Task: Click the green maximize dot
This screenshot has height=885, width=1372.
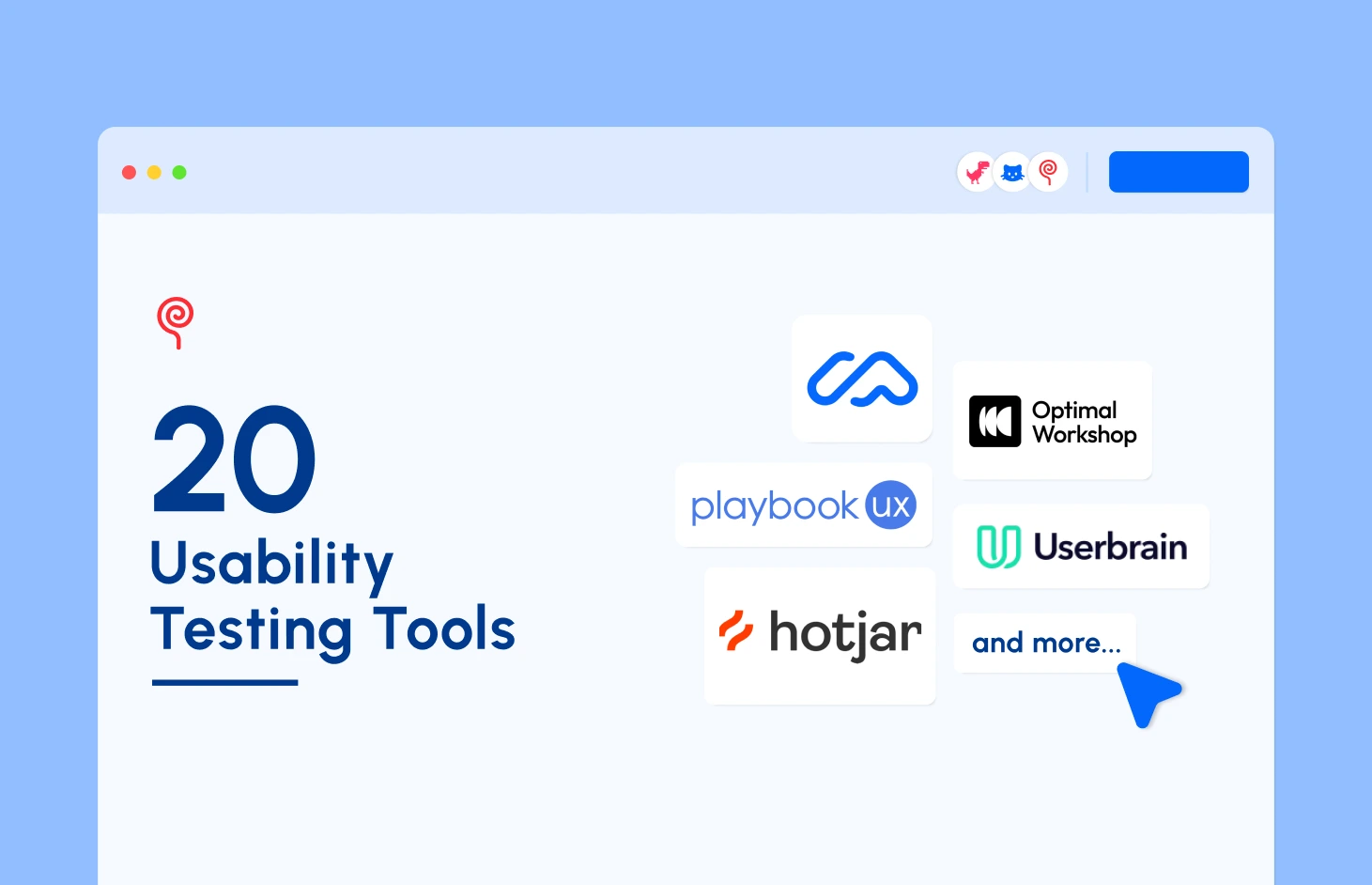Action: tap(179, 172)
